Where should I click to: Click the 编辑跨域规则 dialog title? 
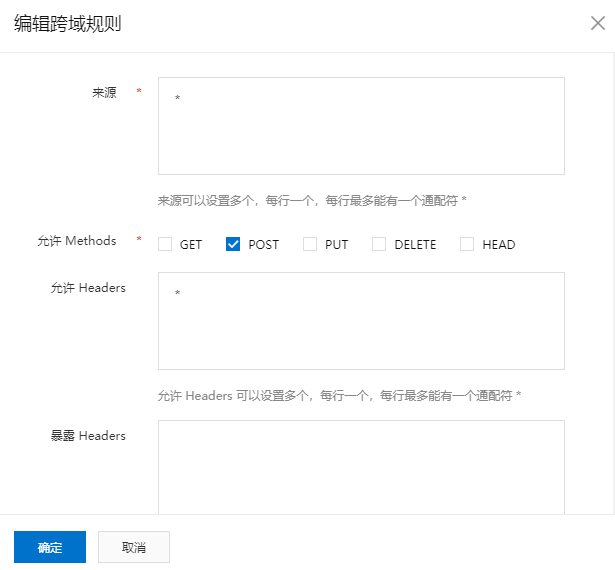pyautogui.click(x=67, y=24)
